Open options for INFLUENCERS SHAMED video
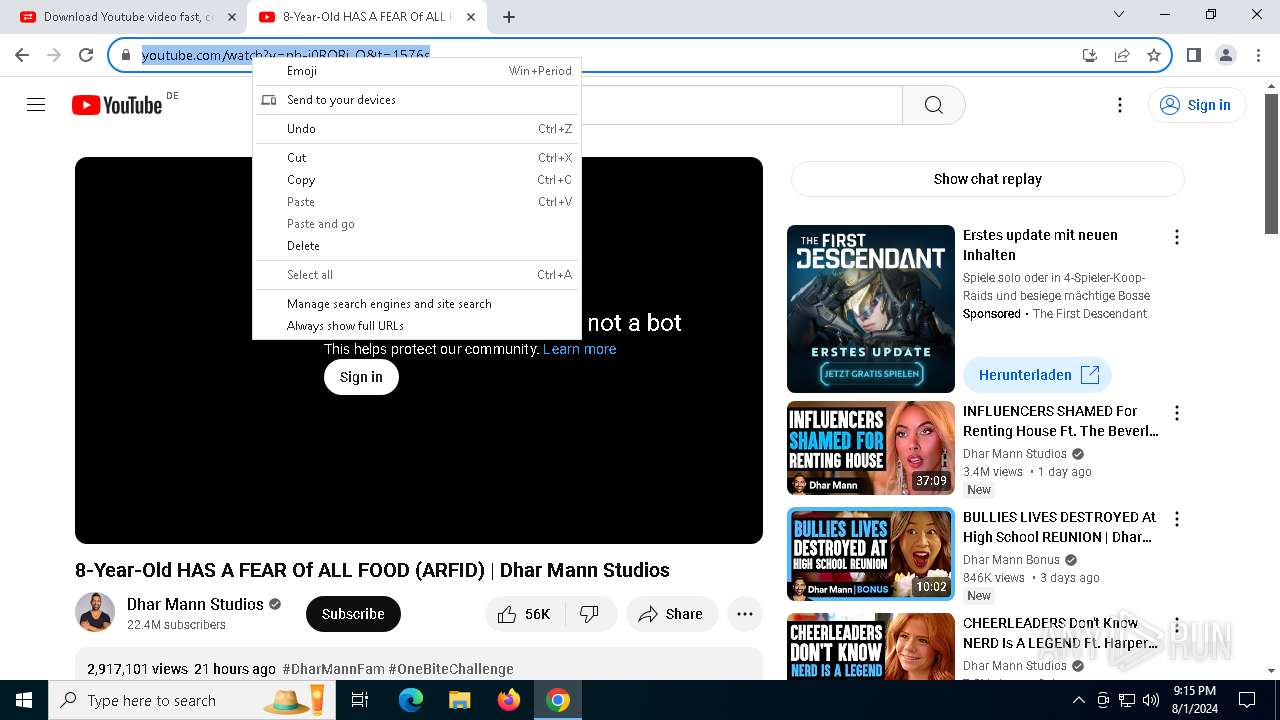The width and height of the screenshot is (1280, 720). (x=1177, y=413)
